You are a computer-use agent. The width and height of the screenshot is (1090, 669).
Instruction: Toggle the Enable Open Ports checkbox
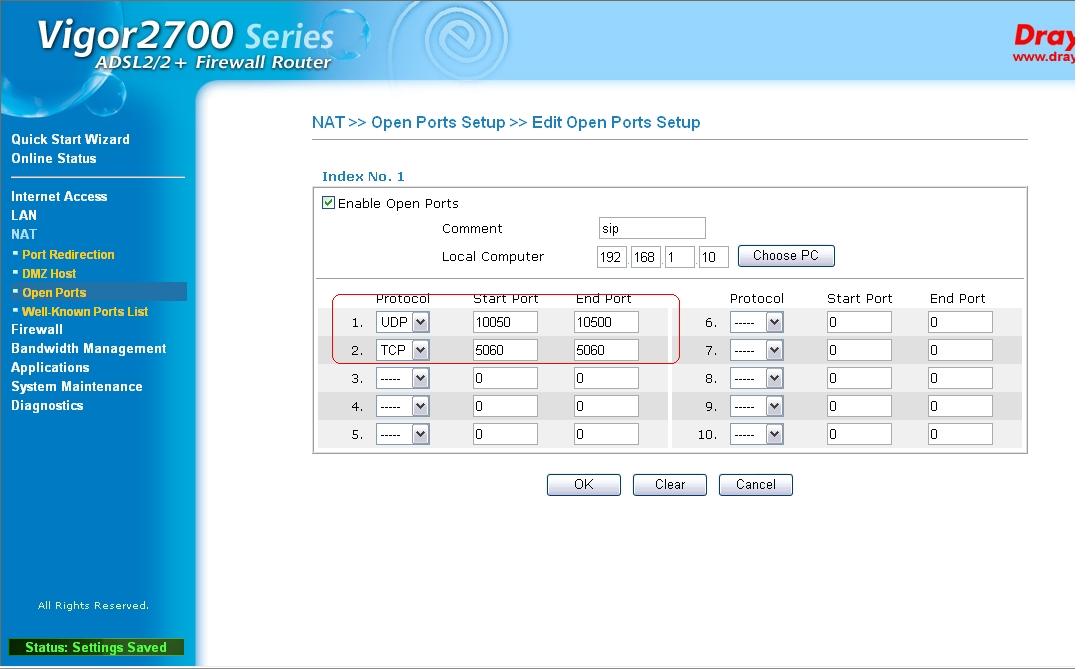tap(328, 203)
